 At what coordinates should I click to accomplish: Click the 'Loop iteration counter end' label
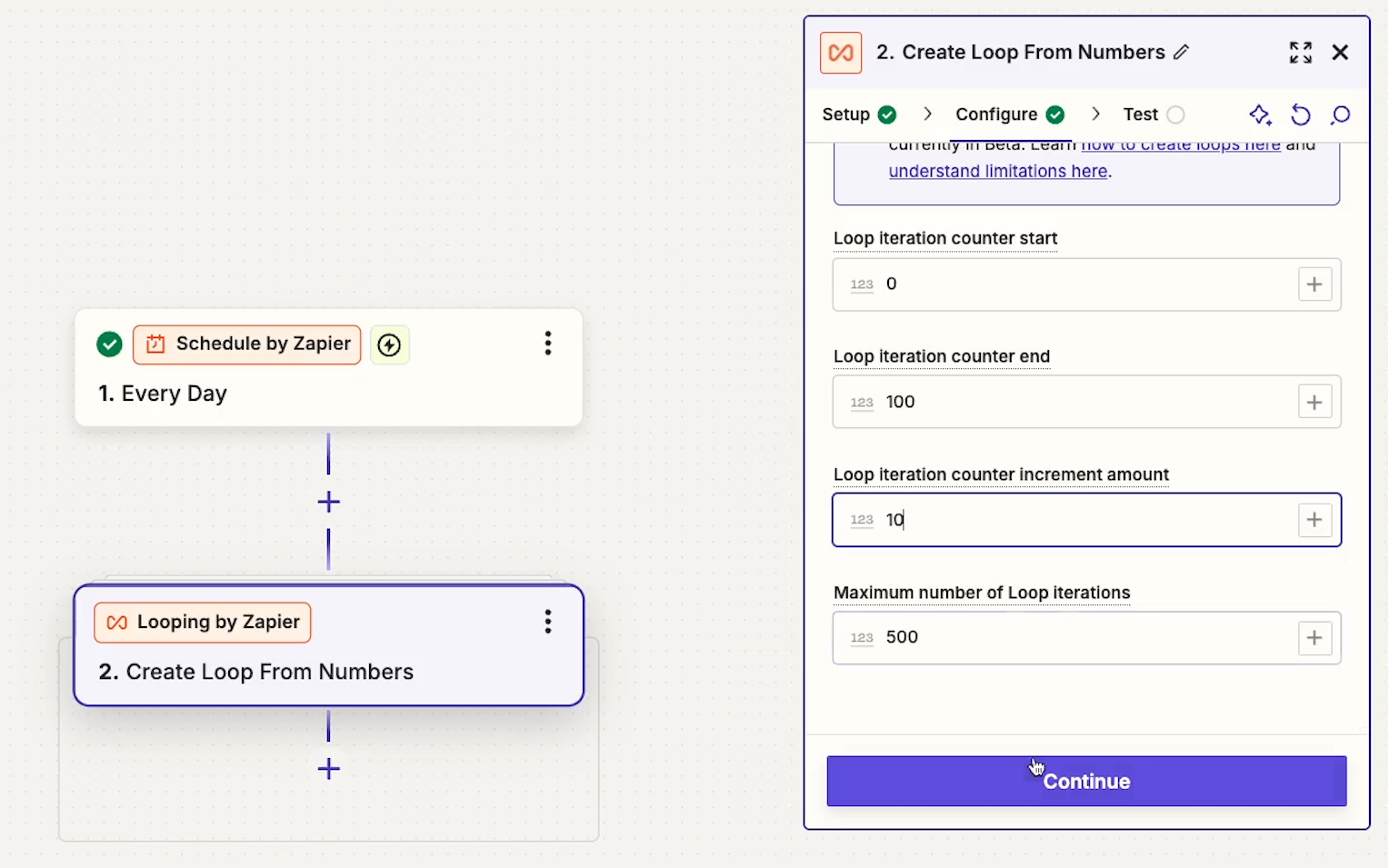tap(942, 356)
